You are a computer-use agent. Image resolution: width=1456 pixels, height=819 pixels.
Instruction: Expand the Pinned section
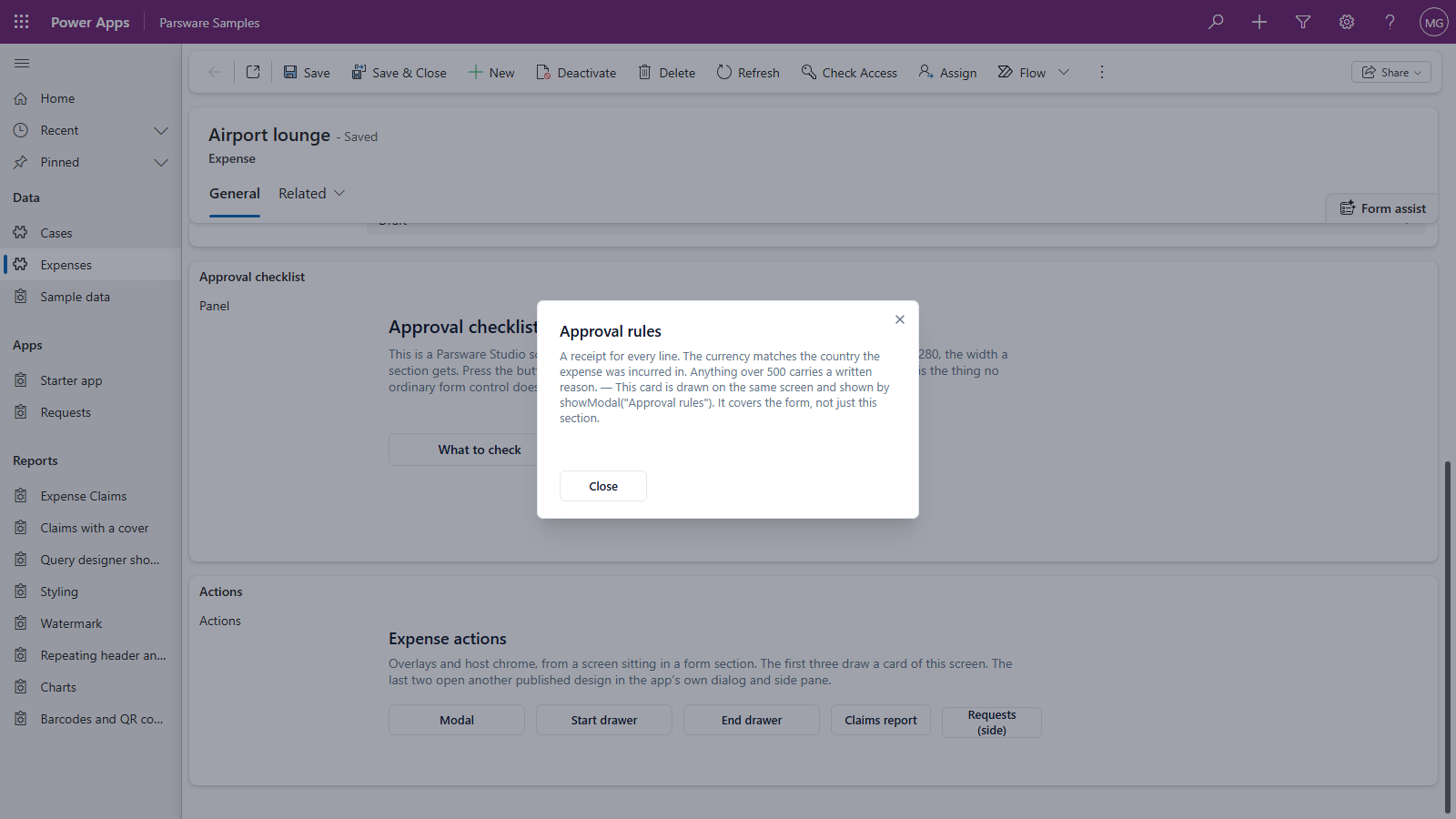[161, 162]
